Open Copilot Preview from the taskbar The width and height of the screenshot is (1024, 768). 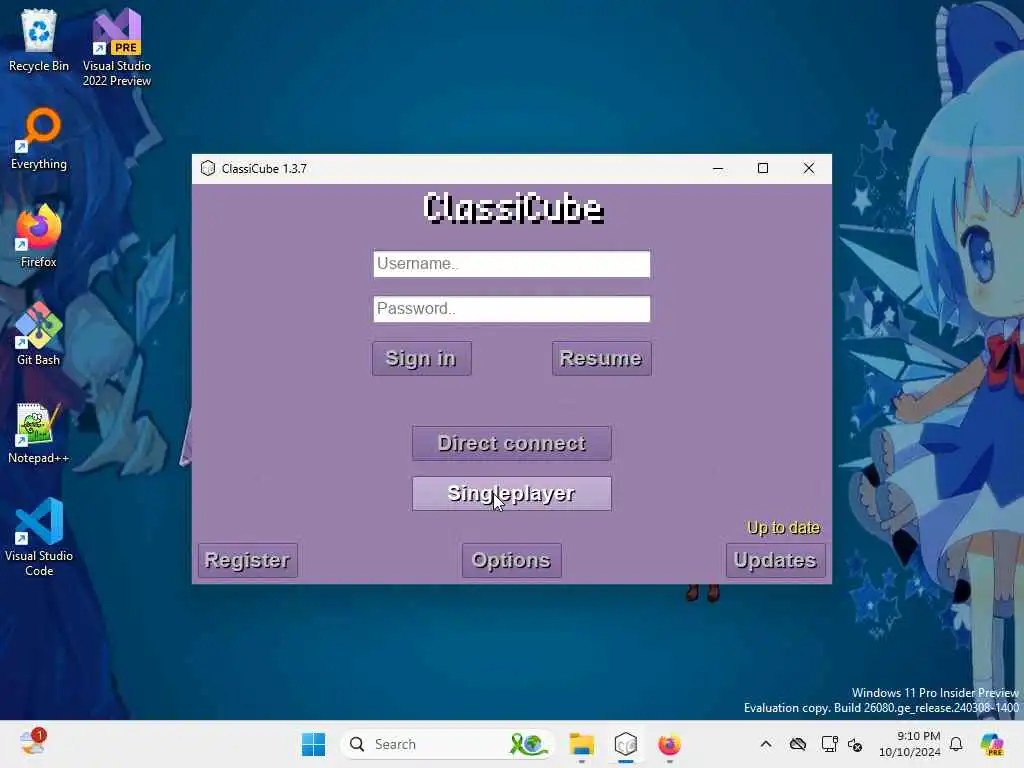pyautogui.click(x=992, y=744)
